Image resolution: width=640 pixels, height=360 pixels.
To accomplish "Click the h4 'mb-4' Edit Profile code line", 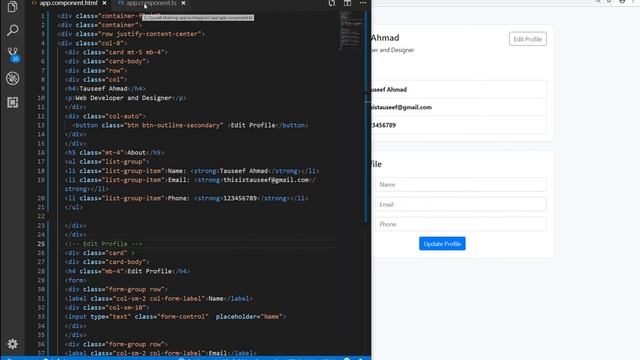I will click(127, 271).
